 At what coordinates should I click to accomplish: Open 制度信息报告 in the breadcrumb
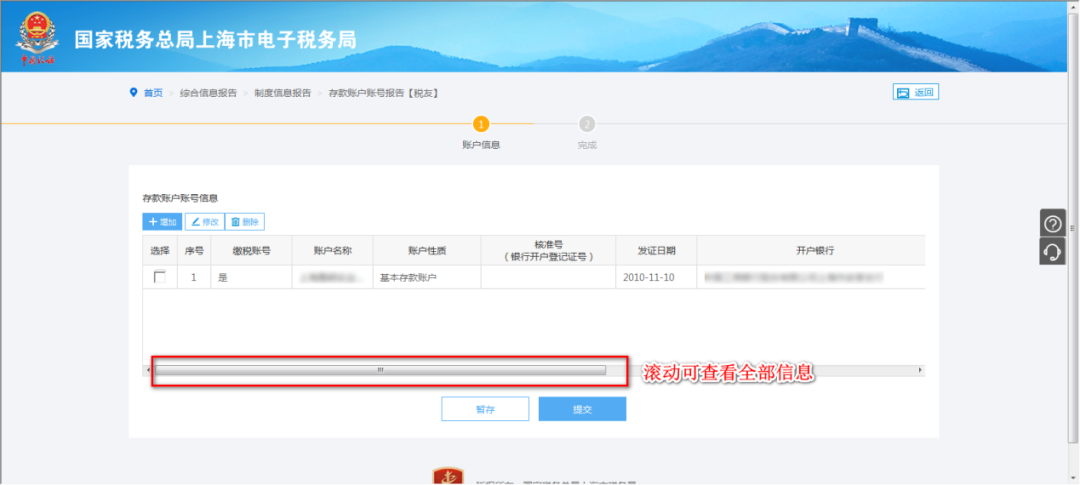point(282,93)
